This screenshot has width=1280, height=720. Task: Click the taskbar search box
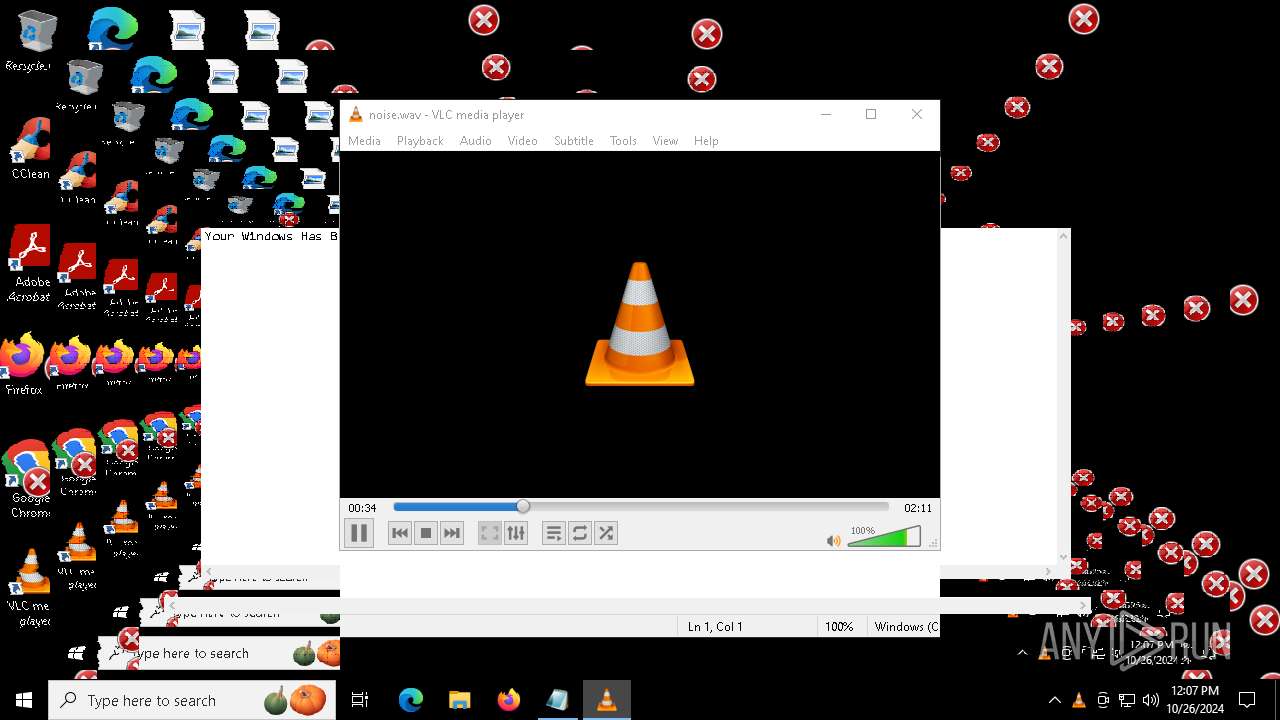click(x=190, y=700)
